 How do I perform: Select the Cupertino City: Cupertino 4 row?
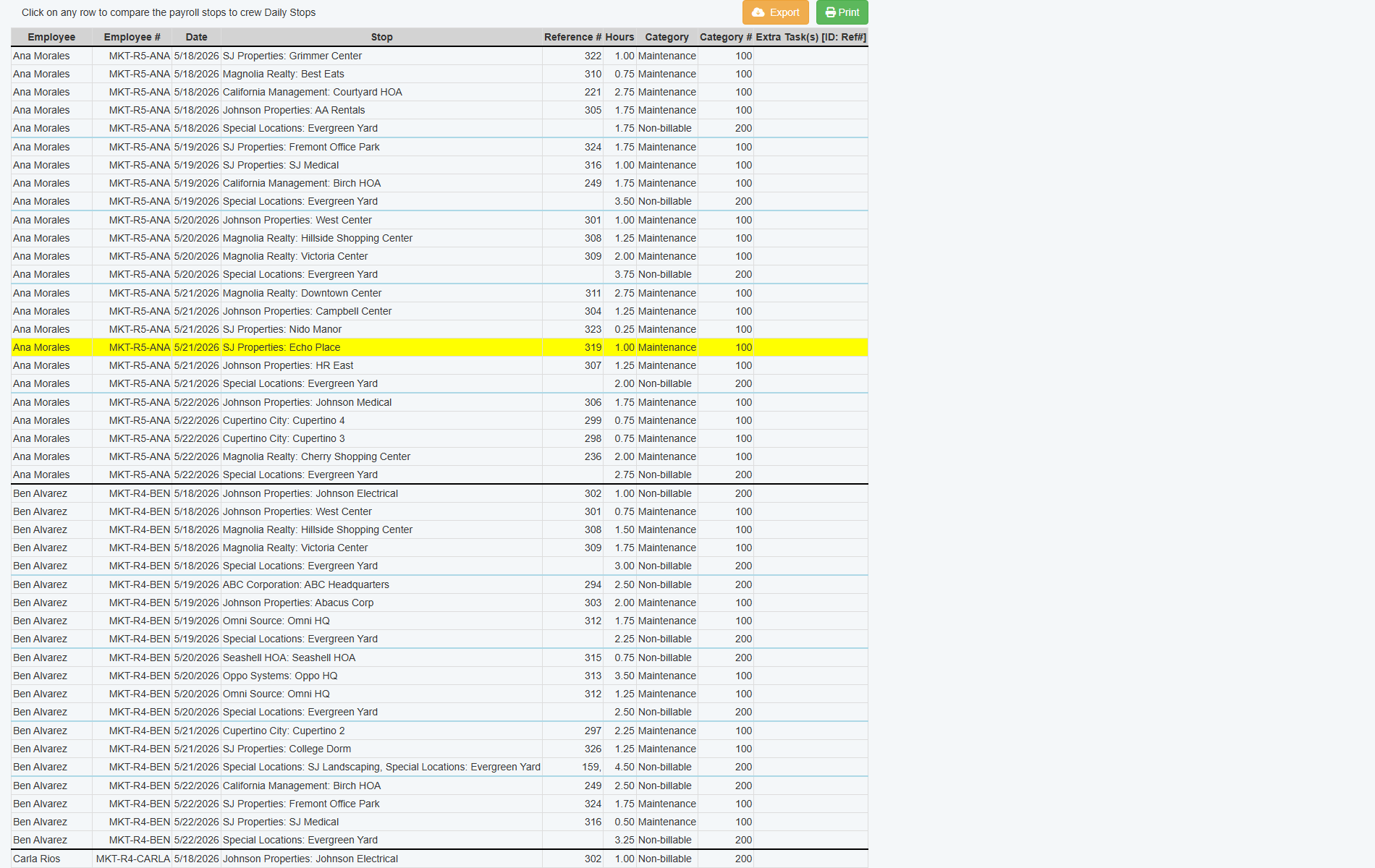[x=439, y=420]
